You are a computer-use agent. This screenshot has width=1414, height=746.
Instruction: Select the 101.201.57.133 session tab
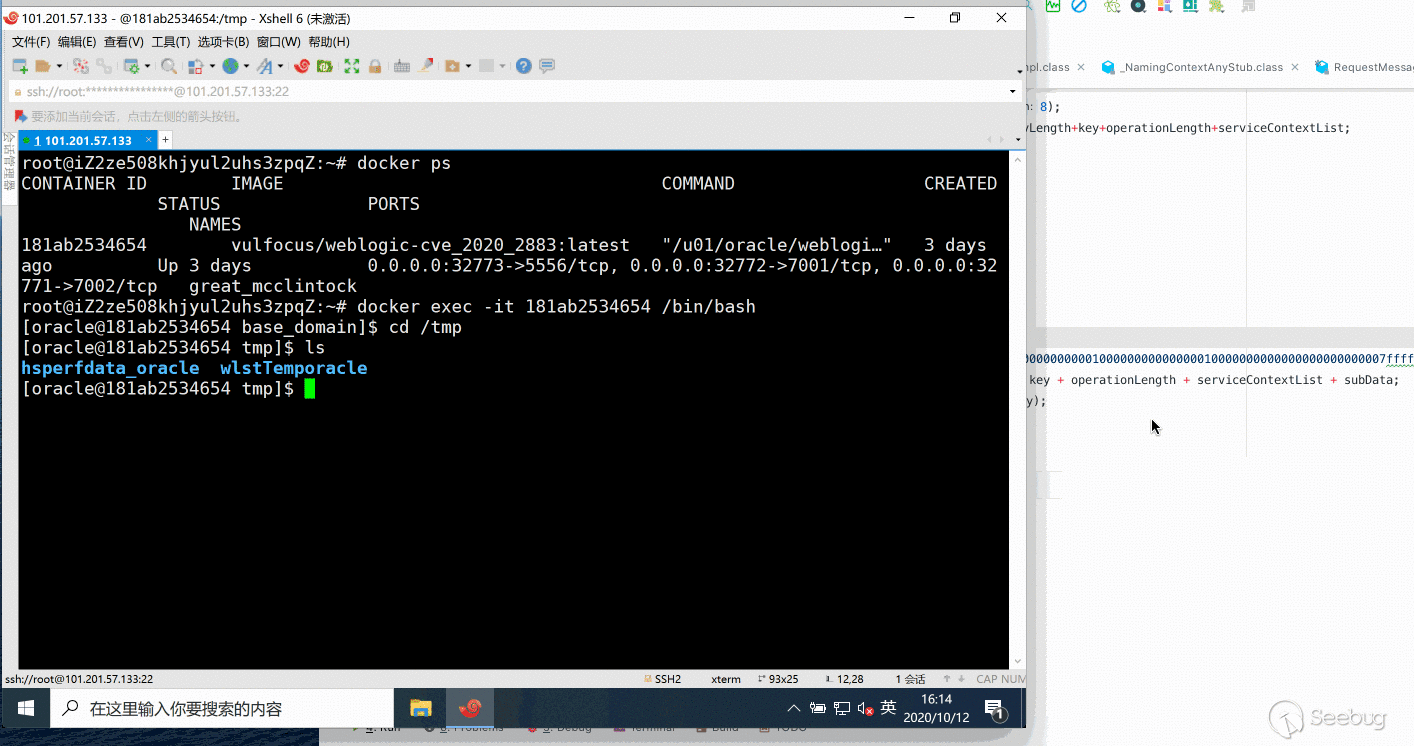tap(89, 140)
